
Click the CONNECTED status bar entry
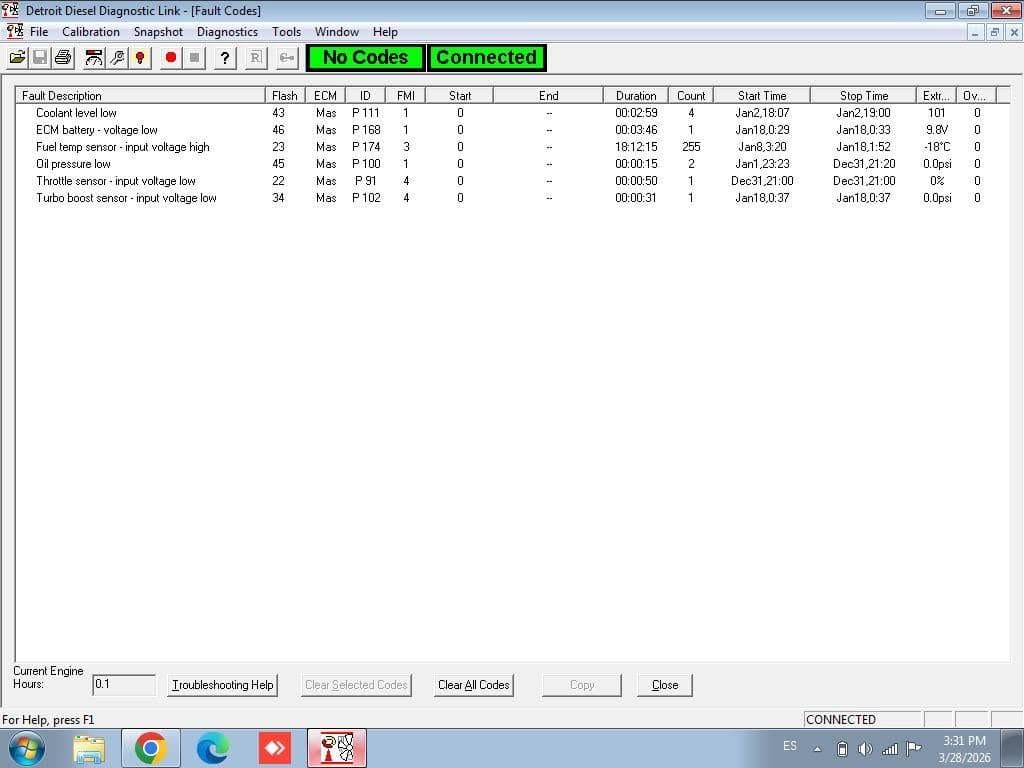pyautogui.click(x=863, y=720)
